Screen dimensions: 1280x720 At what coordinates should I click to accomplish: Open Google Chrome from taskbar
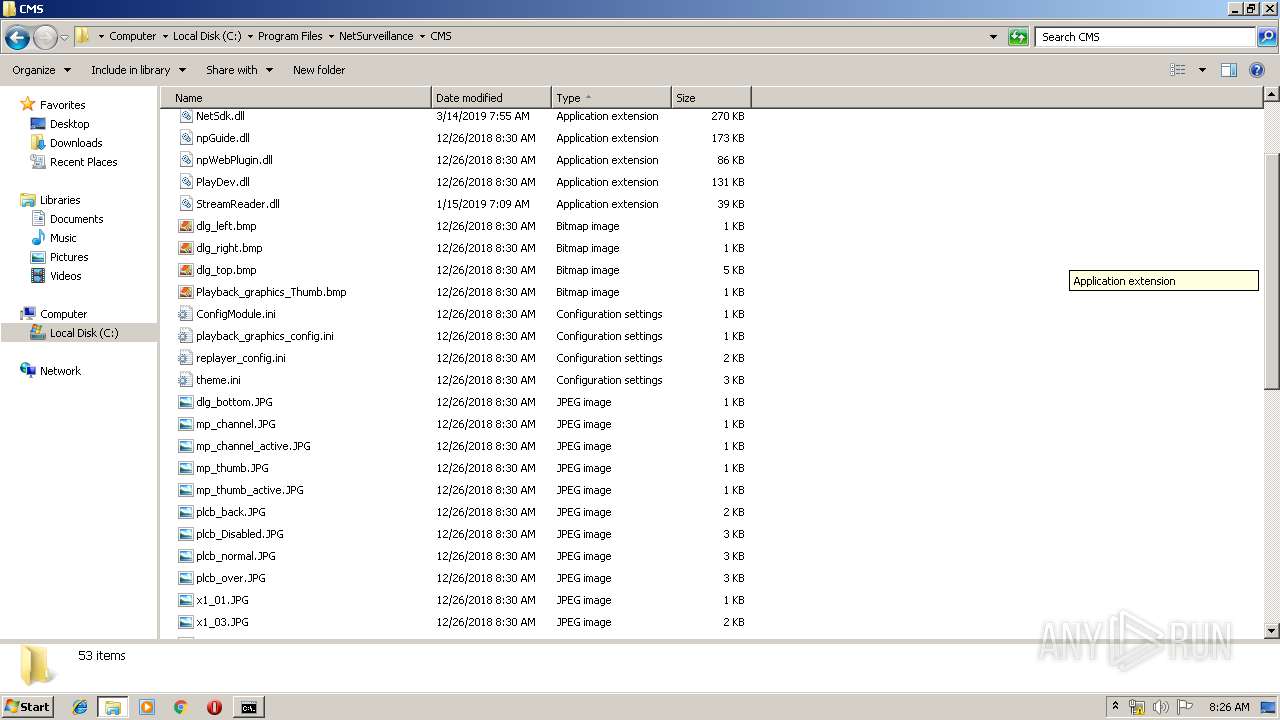point(181,707)
